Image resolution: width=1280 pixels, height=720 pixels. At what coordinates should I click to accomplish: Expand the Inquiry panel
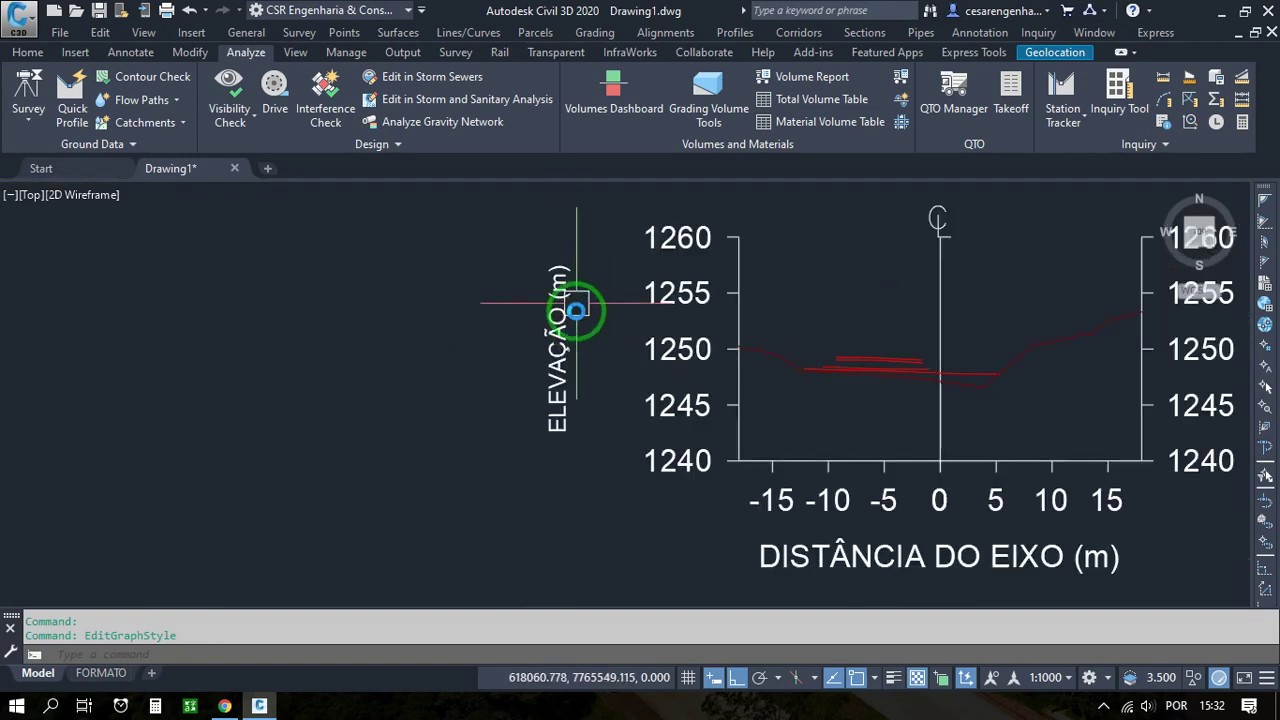[x=1145, y=144]
